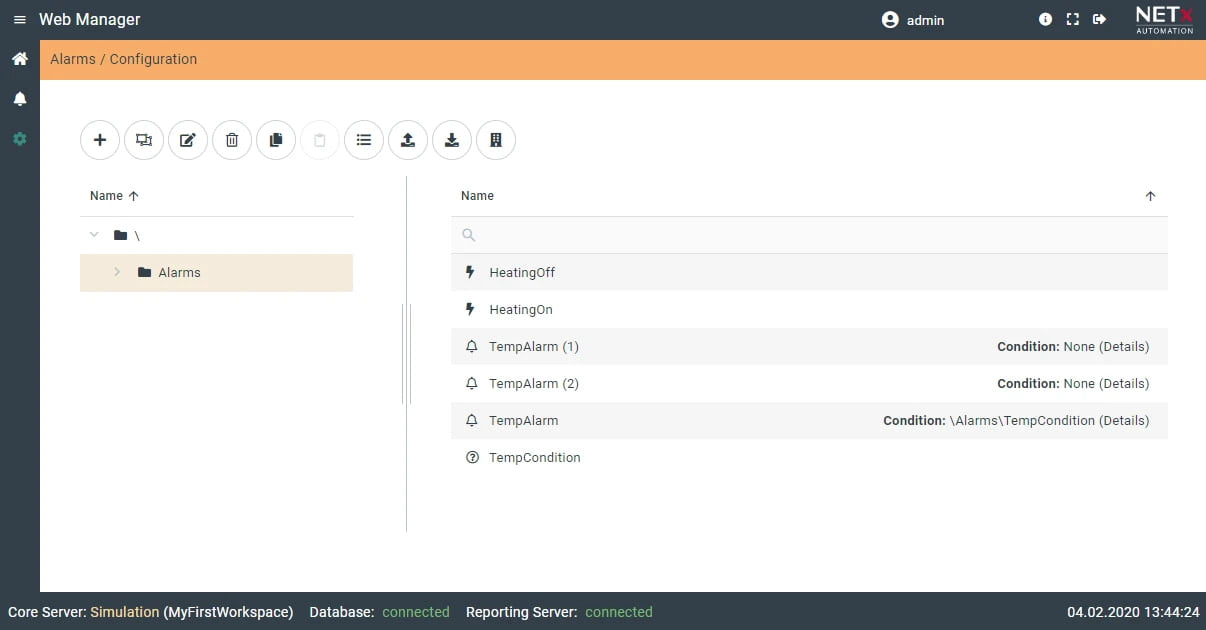This screenshot has height=630, width=1206.
Task: Open the hamburger navigation menu
Action: coord(19,20)
